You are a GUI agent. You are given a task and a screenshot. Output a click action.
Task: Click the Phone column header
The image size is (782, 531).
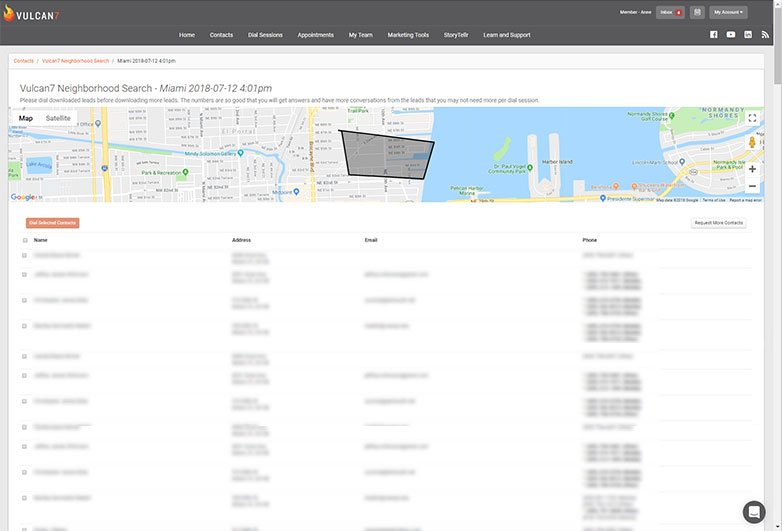pyautogui.click(x=589, y=240)
